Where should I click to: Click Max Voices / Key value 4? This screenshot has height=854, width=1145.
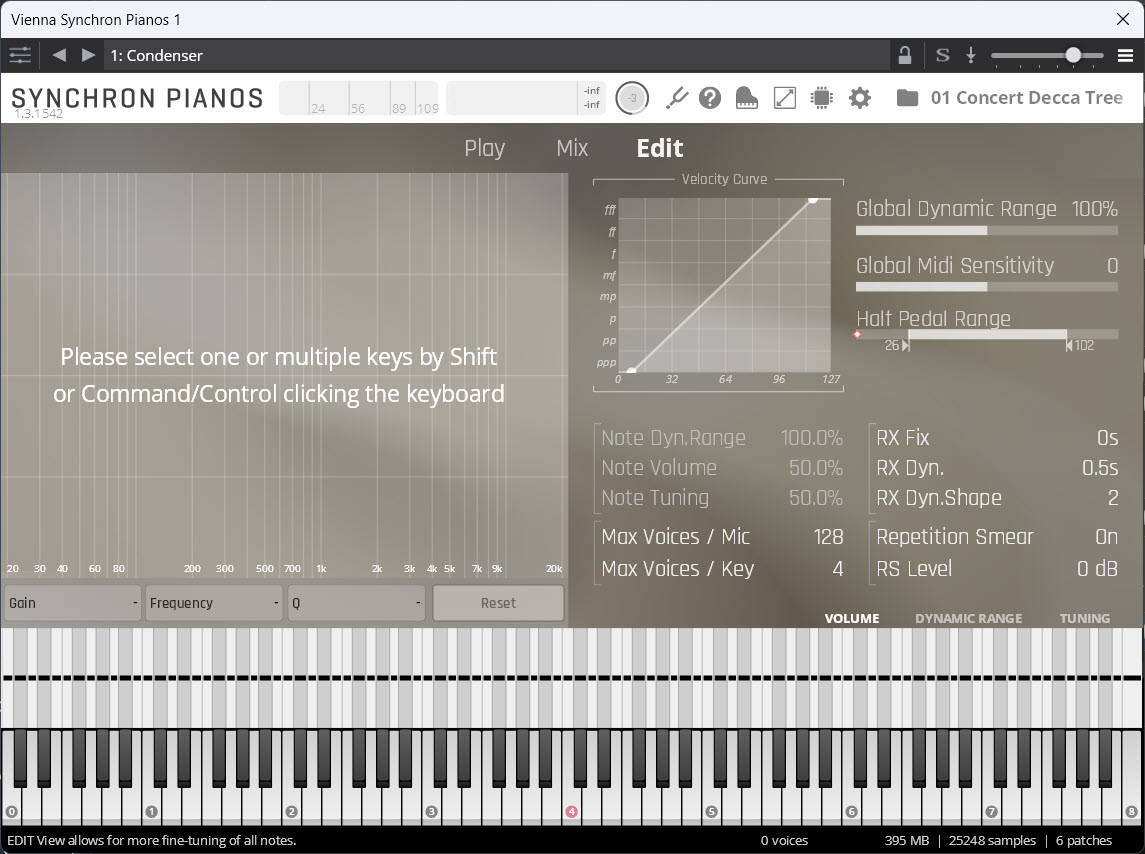838,568
